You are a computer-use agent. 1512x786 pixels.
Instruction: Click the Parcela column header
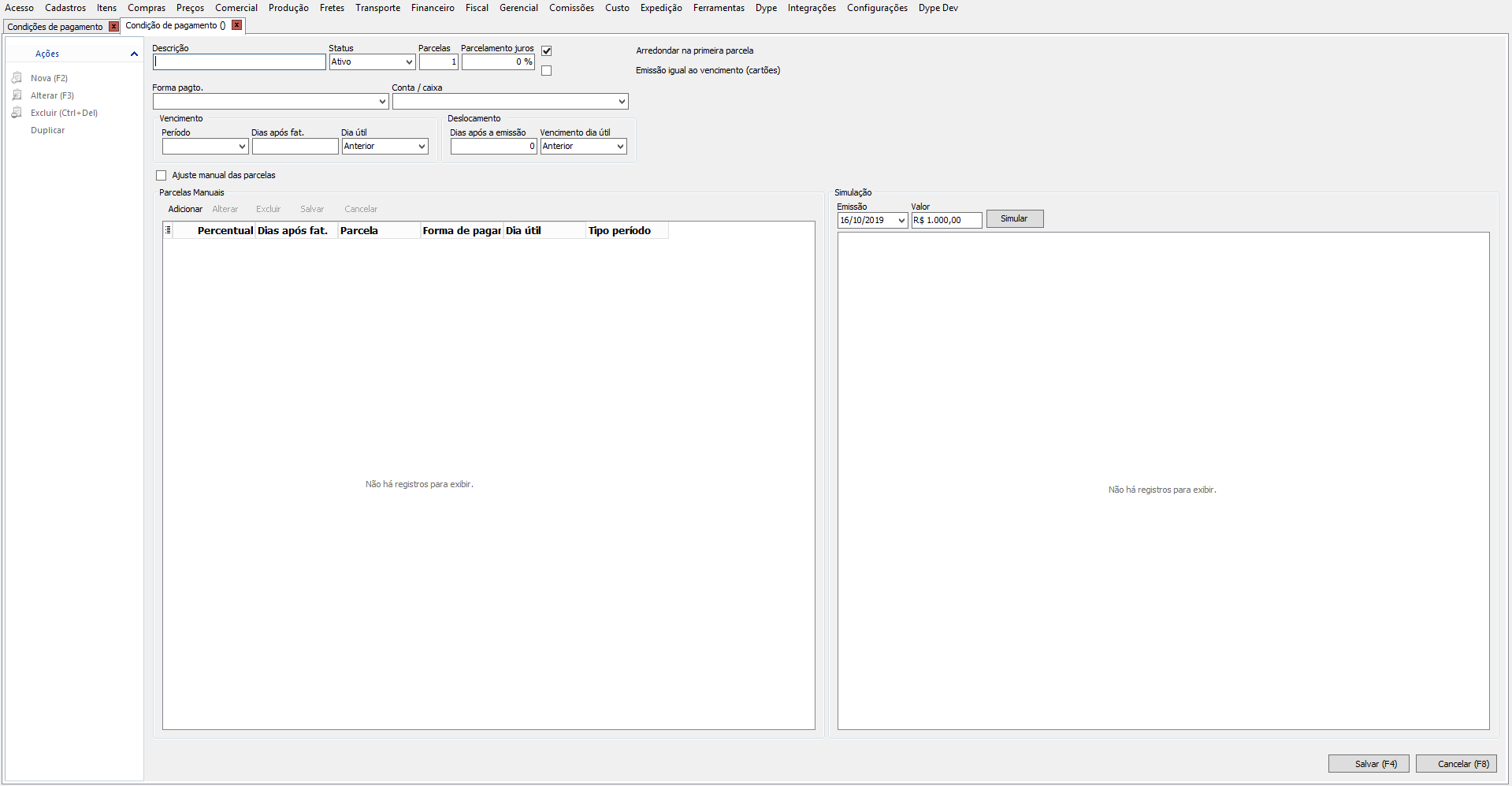[x=379, y=230]
